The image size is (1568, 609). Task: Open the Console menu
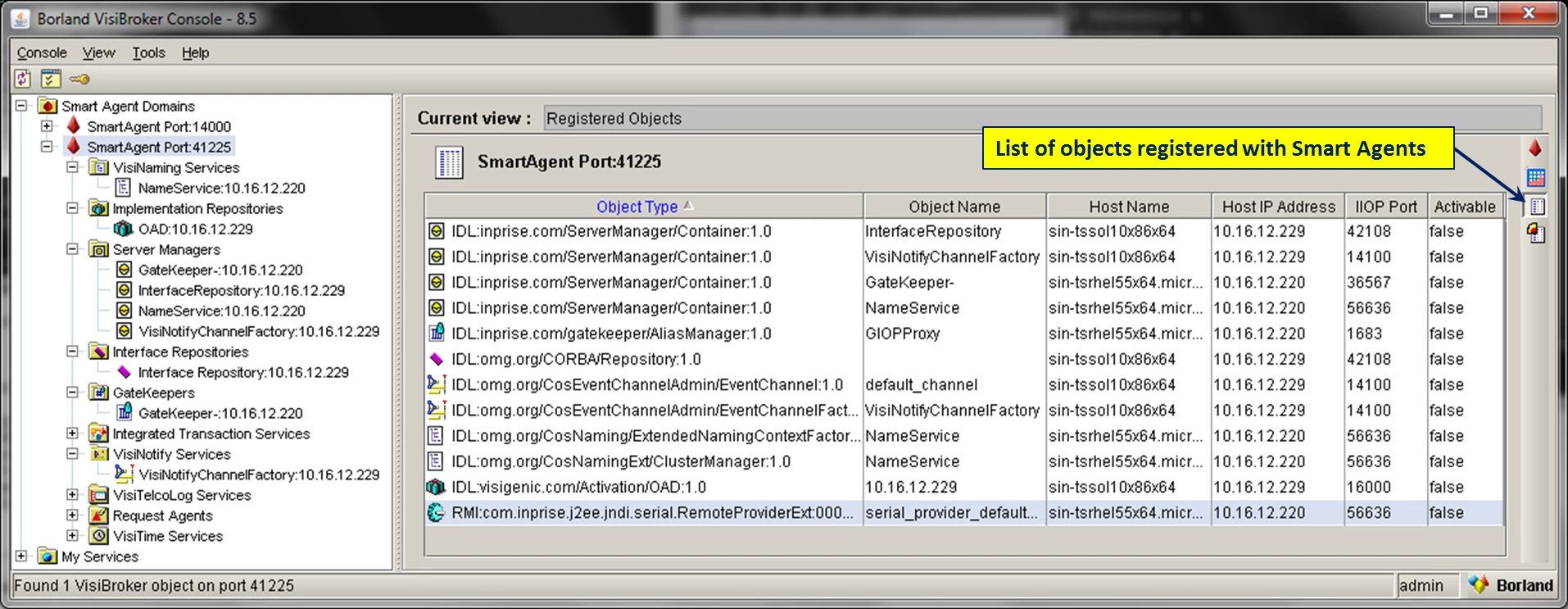tap(42, 52)
